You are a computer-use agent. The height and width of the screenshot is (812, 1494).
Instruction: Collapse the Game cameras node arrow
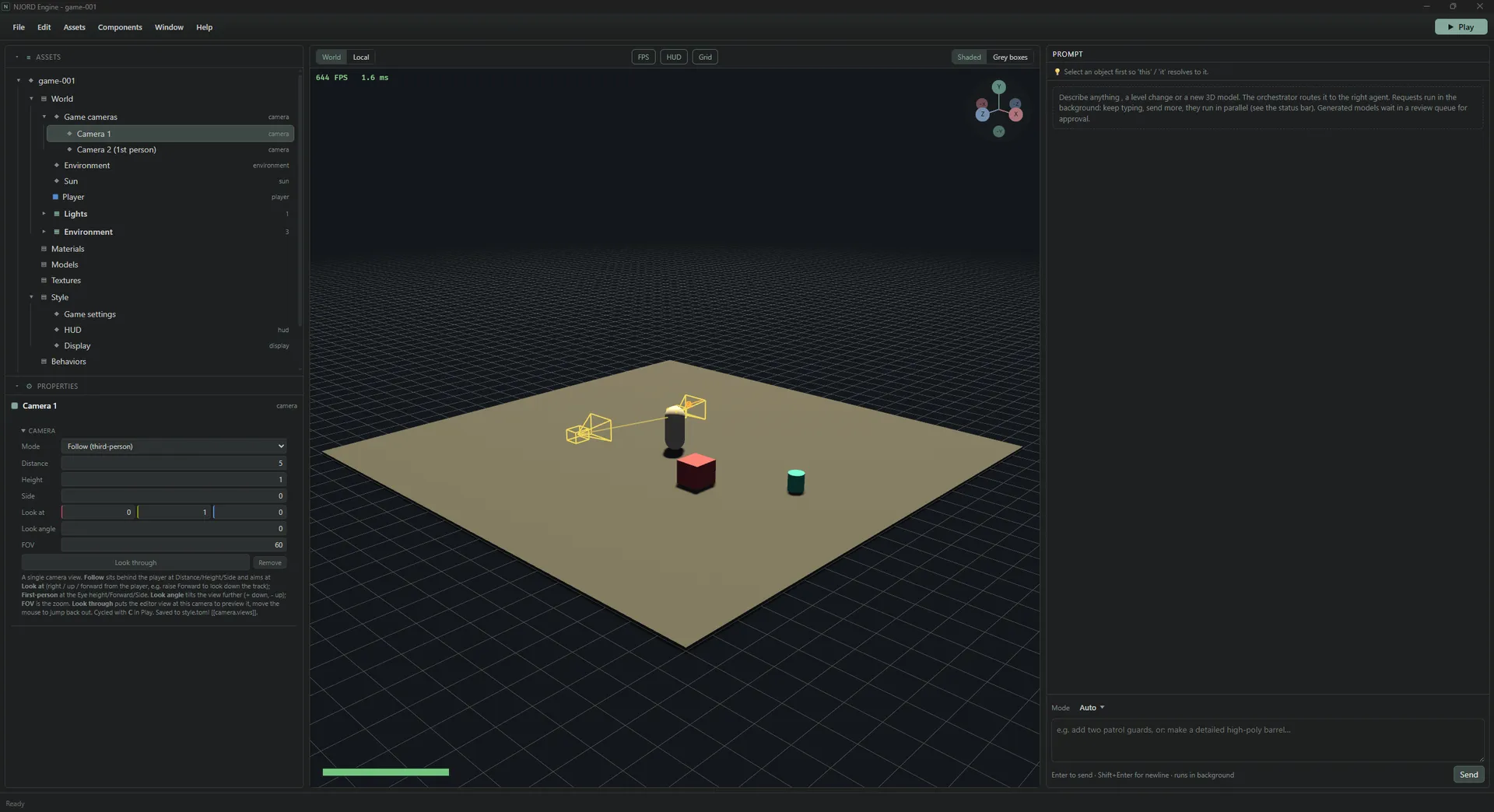point(44,117)
